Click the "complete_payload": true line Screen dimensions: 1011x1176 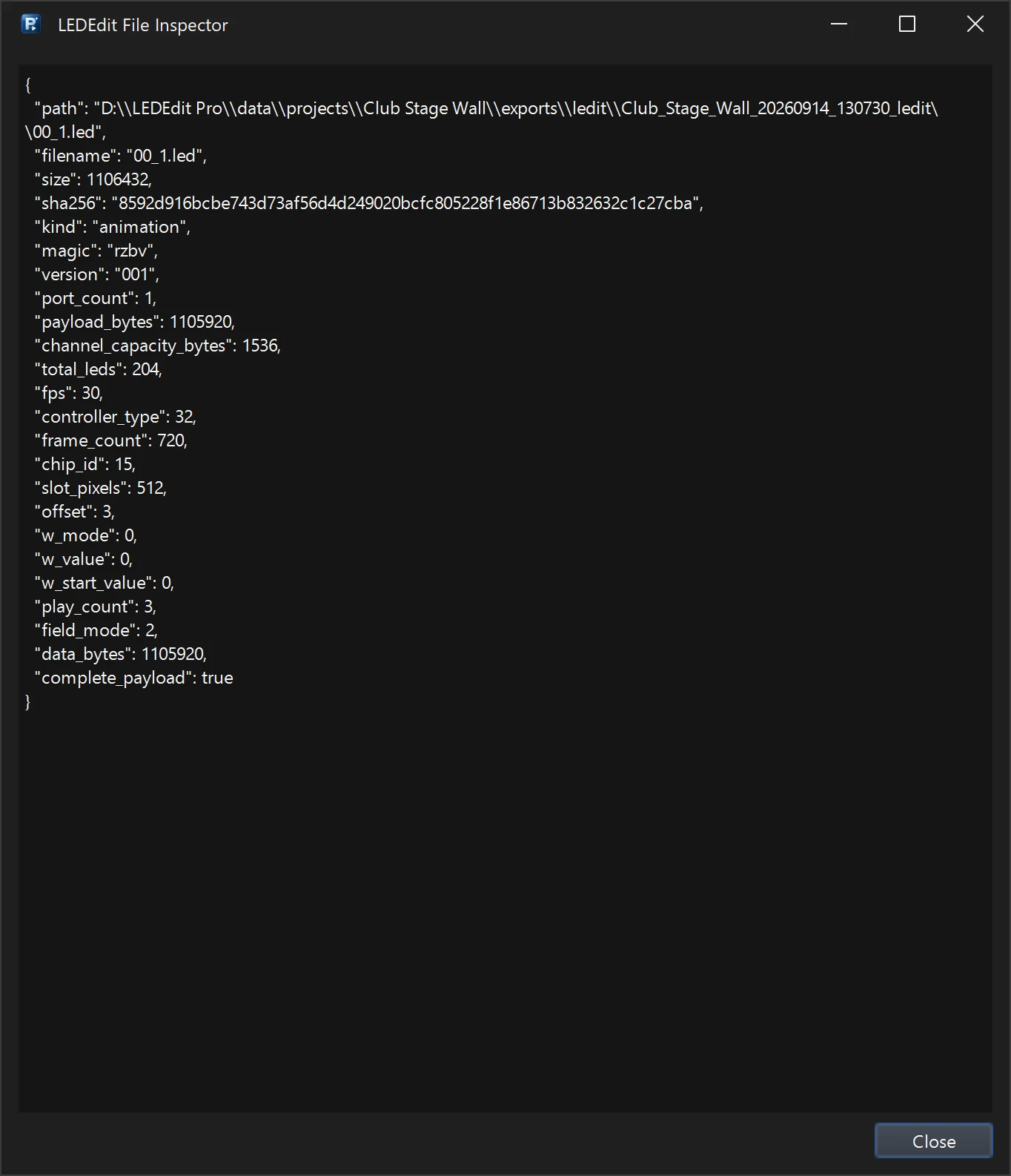pyautogui.click(x=134, y=678)
